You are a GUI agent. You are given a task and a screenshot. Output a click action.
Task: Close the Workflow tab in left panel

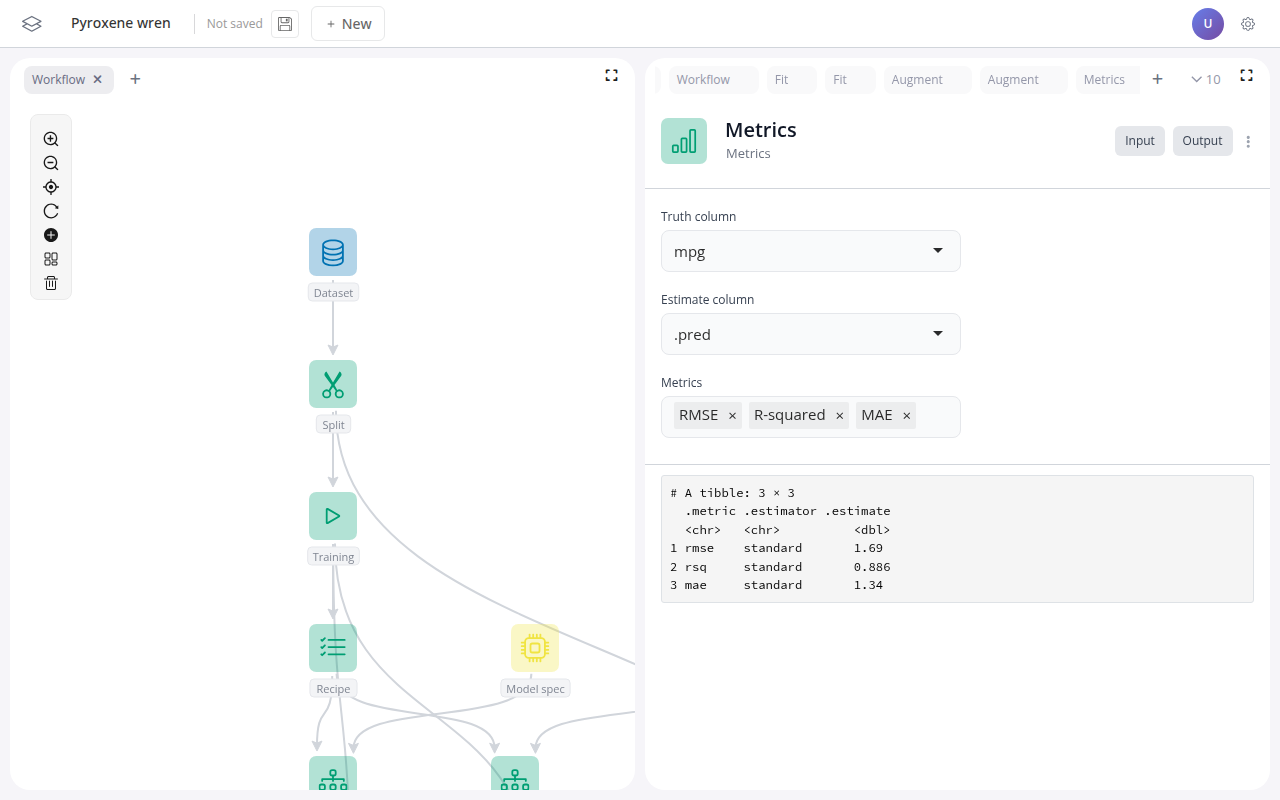(98, 79)
